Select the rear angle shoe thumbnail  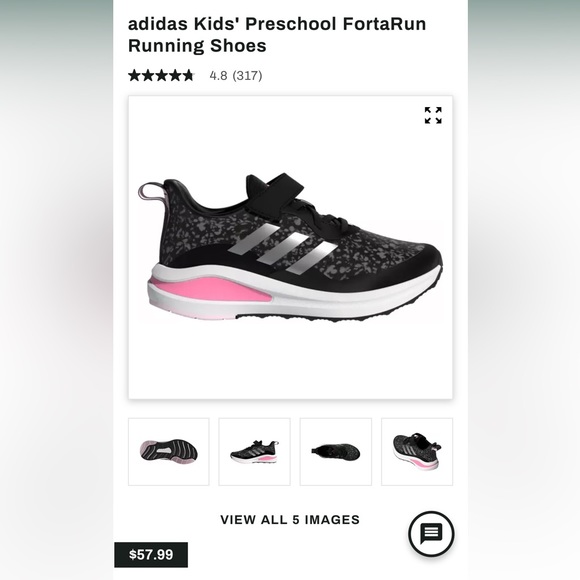(x=417, y=452)
